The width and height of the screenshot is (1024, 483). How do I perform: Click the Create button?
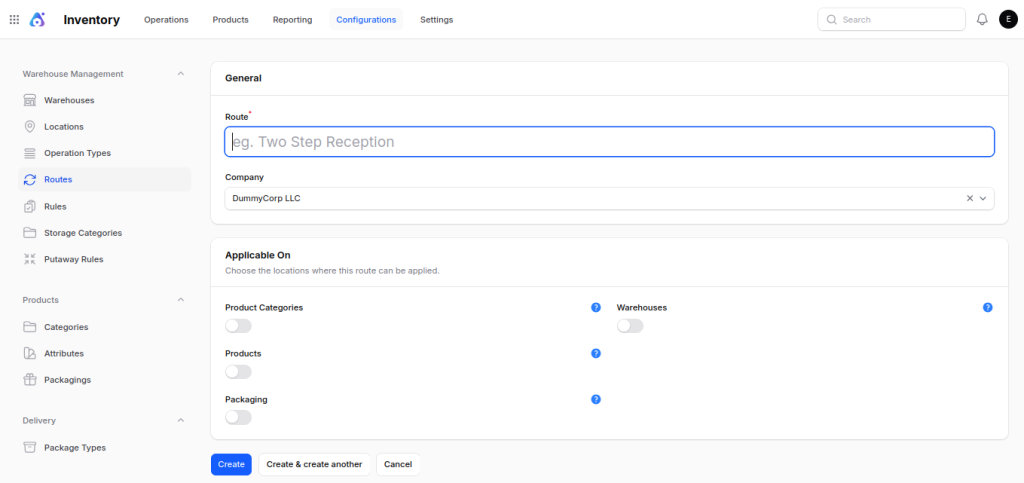click(231, 464)
